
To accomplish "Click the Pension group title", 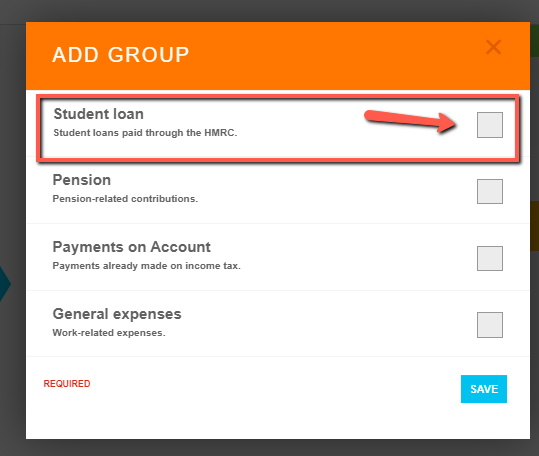I will pos(82,180).
